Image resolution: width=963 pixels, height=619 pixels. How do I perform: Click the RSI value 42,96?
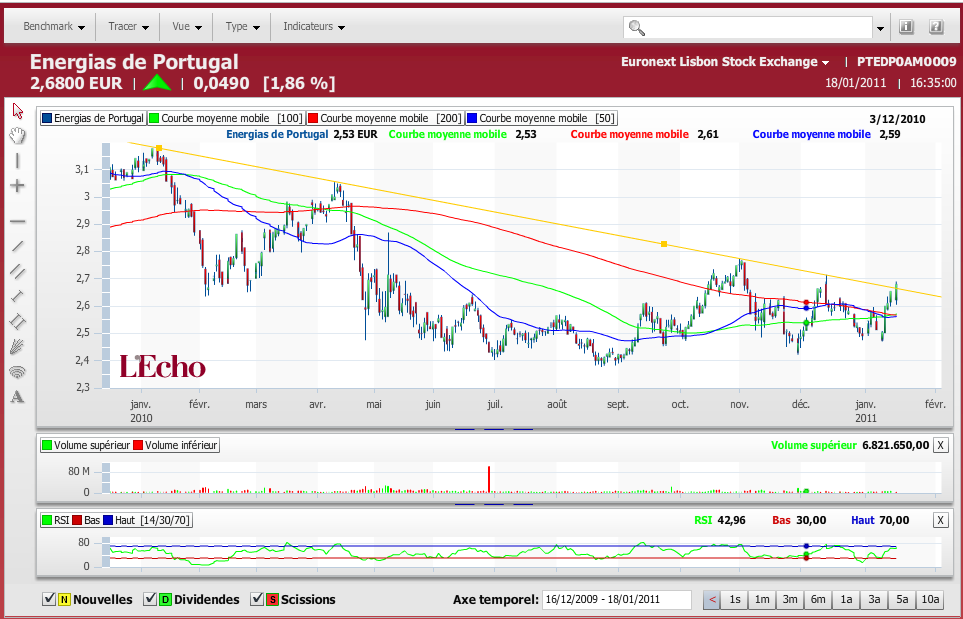(x=731, y=520)
